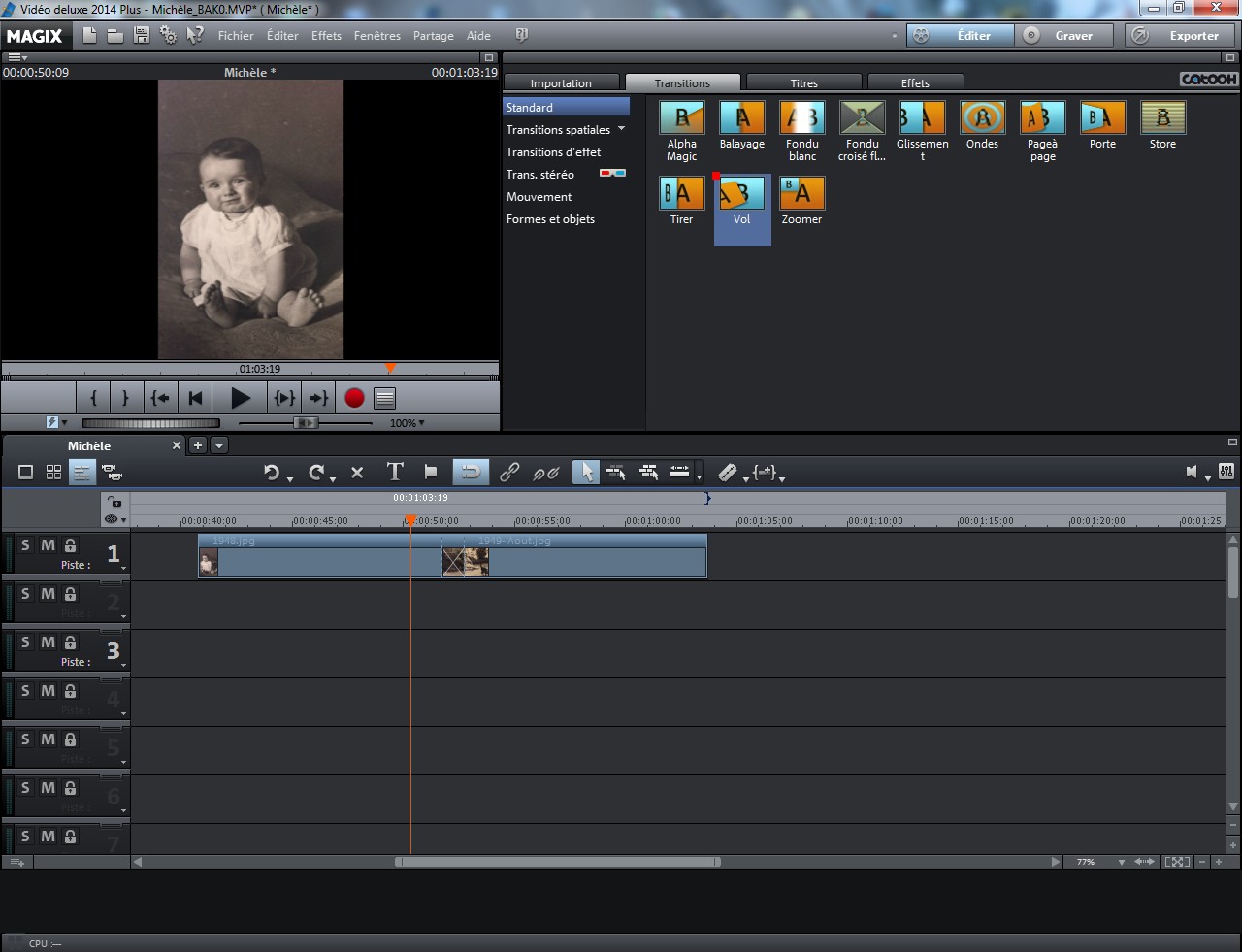Lock track 1 with padlock
This screenshot has height=952, width=1242.
pos(70,545)
